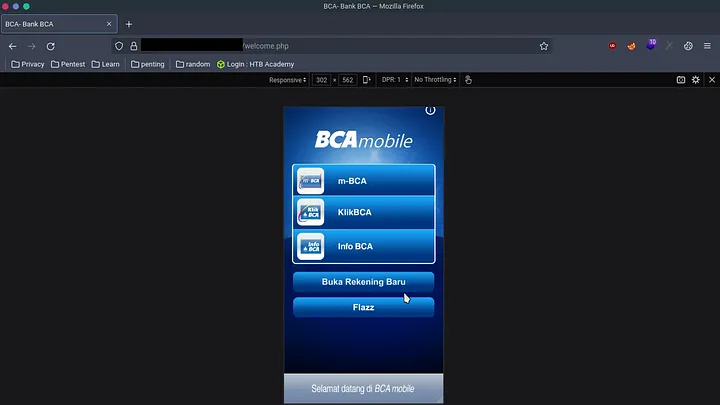Open the Privacy bookmarks folder
The image size is (720, 405).
coord(28,64)
